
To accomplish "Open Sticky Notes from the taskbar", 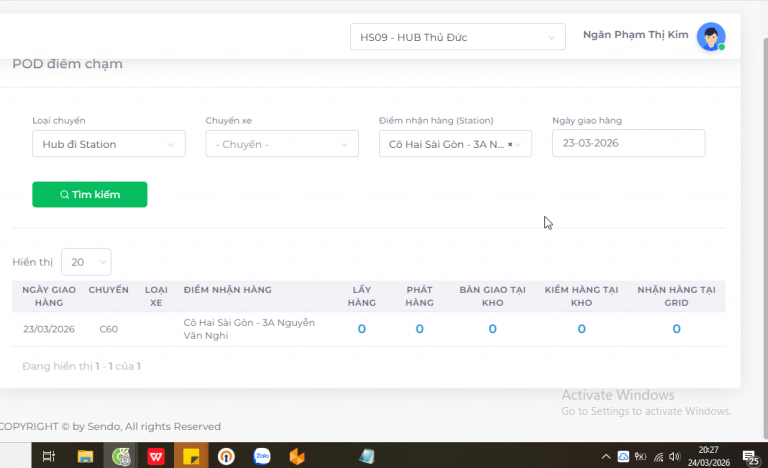I will [191, 456].
